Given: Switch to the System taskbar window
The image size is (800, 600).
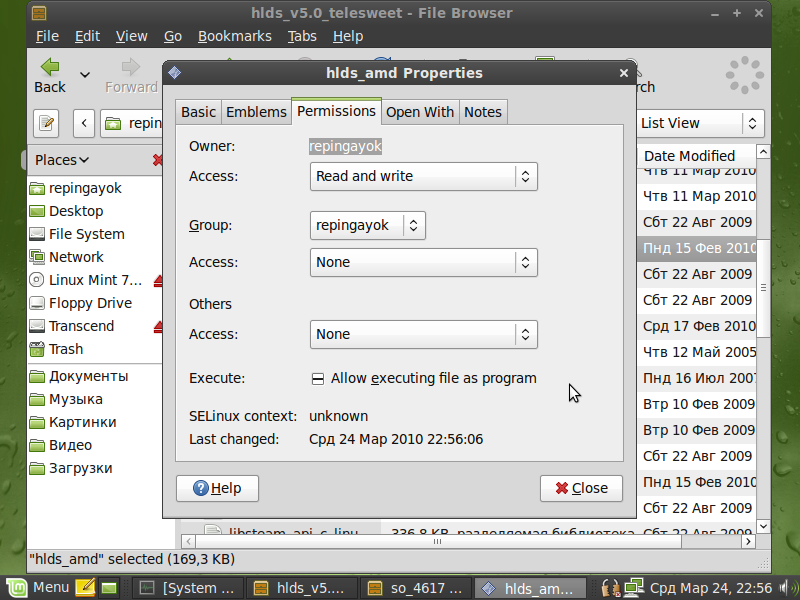Looking at the screenshot, I should click(x=187, y=588).
